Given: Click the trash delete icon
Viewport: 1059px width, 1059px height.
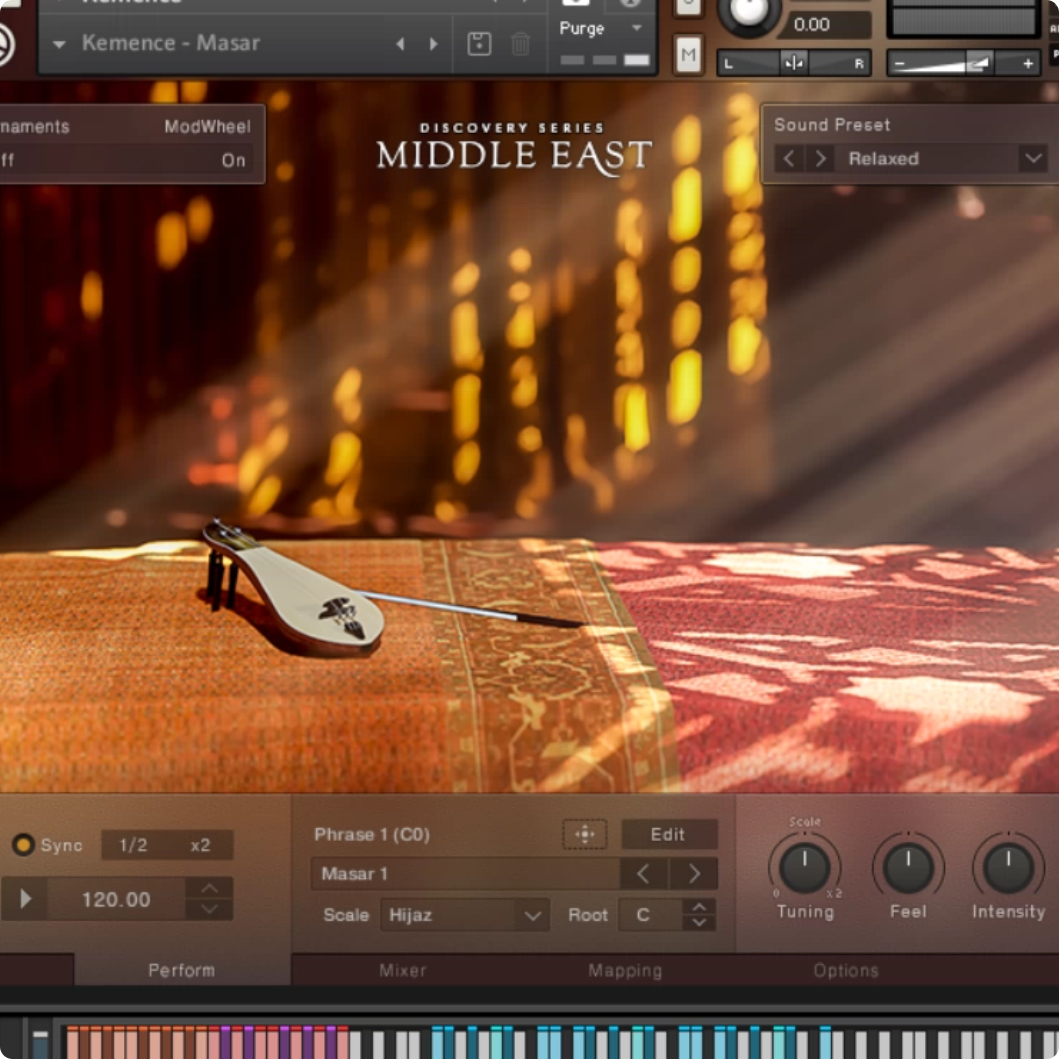Looking at the screenshot, I should 520,44.
